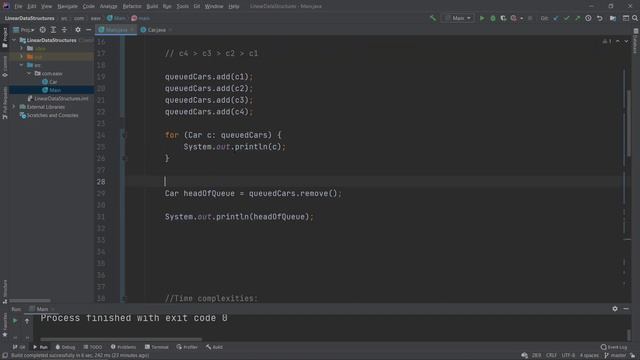Open the TODO tool window tab
Viewport: 640px width, 360px height.
93,347
